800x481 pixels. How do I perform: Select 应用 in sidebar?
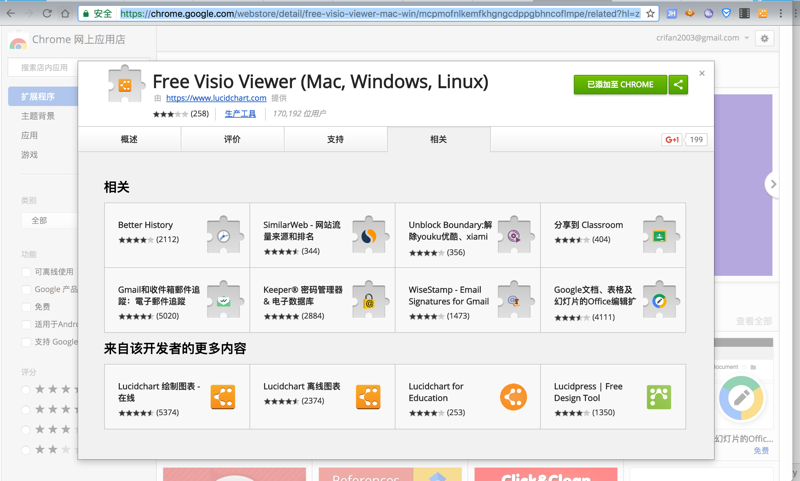click(x=29, y=135)
